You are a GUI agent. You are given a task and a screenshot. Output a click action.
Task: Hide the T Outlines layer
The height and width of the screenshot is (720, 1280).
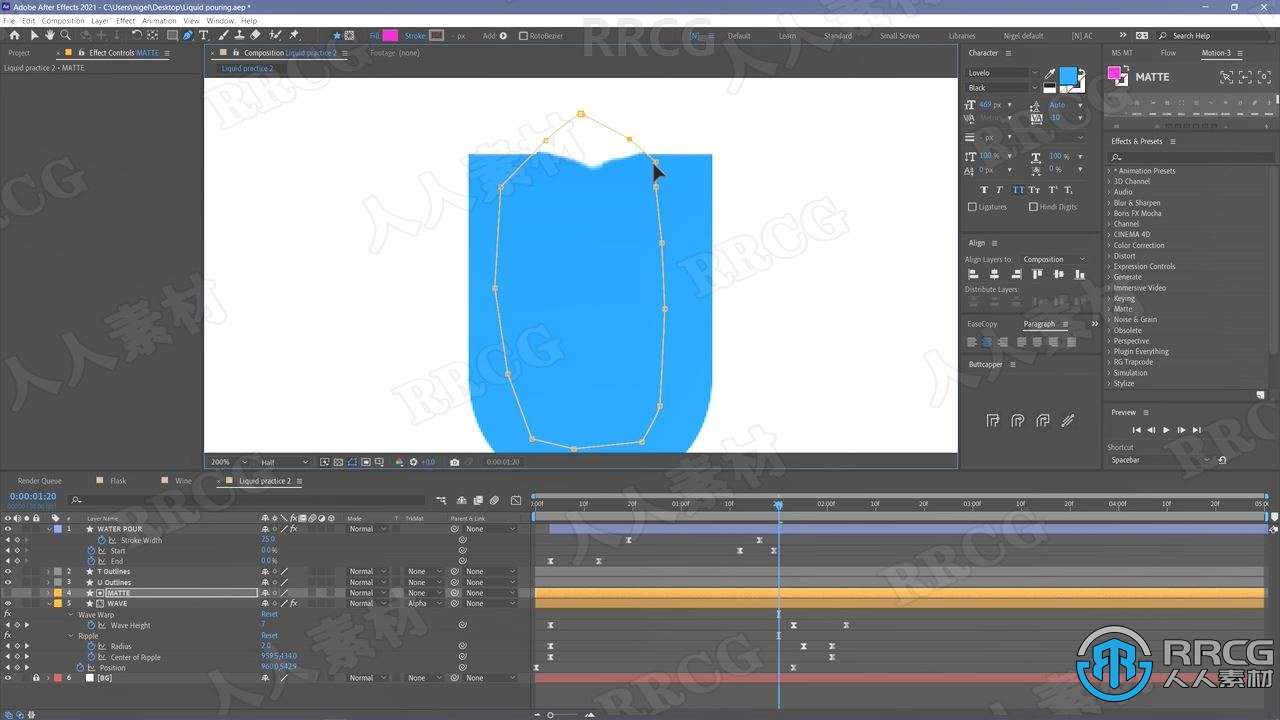pyautogui.click(x=8, y=572)
